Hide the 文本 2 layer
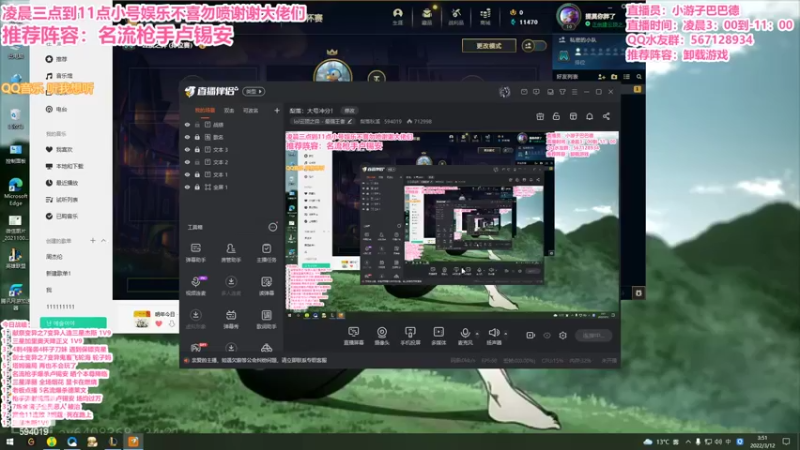800x450 pixels. coord(187,162)
